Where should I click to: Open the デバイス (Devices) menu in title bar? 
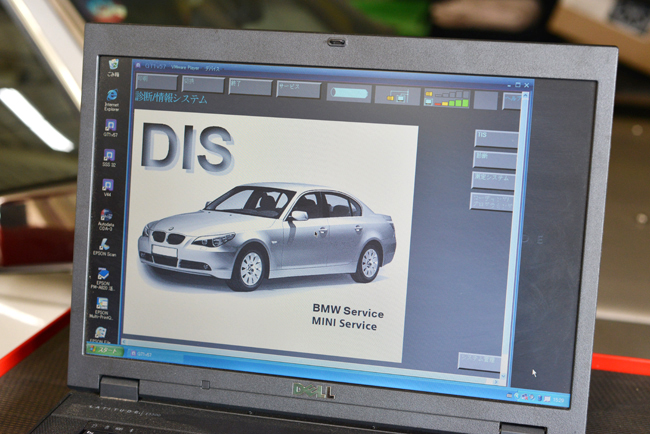click(212, 68)
